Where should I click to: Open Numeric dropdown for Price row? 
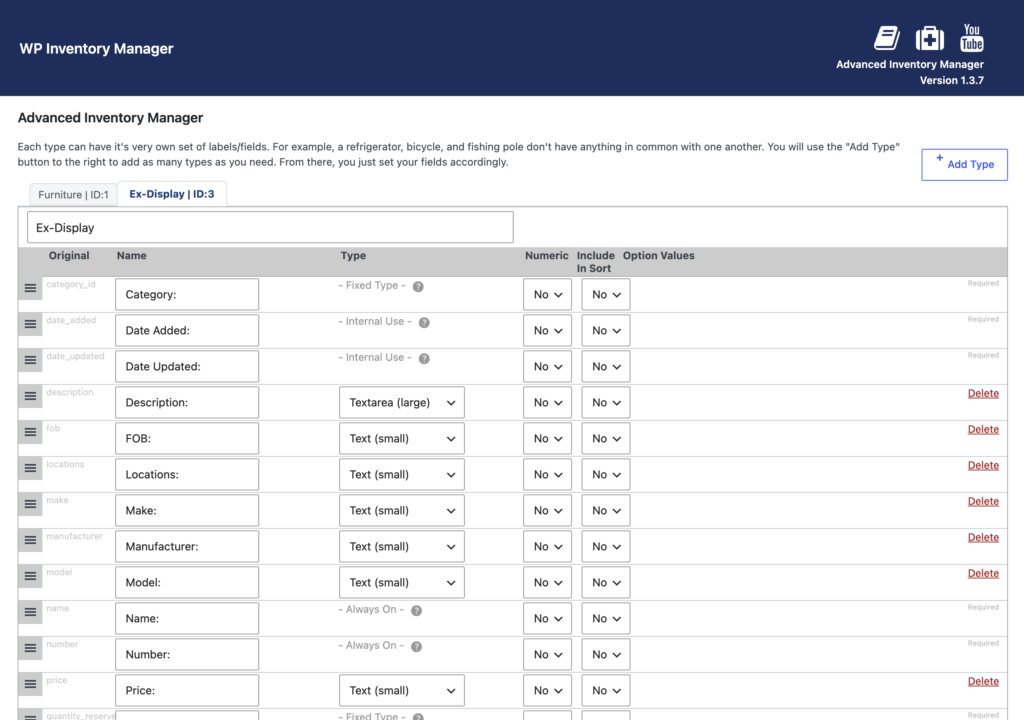(x=547, y=691)
